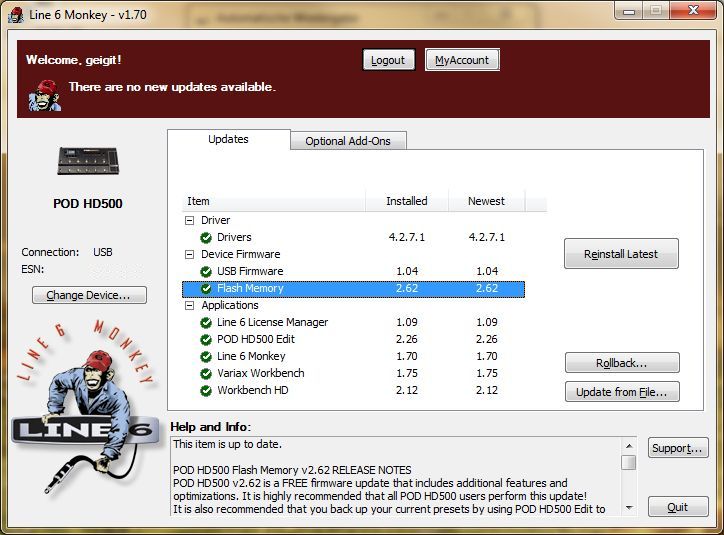Log out using the Logout button
The height and width of the screenshot is (535, 724).
point(388,60)
